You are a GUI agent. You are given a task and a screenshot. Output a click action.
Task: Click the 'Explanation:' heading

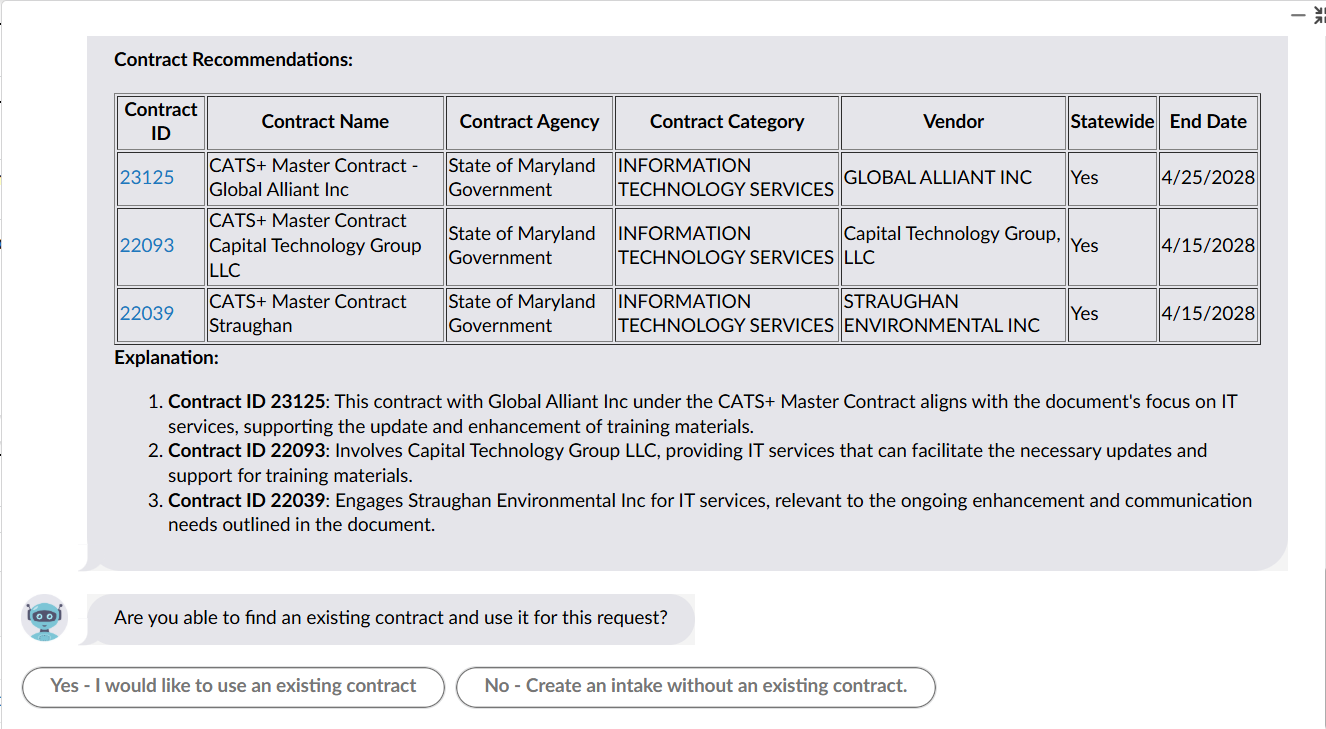[166, 357]
